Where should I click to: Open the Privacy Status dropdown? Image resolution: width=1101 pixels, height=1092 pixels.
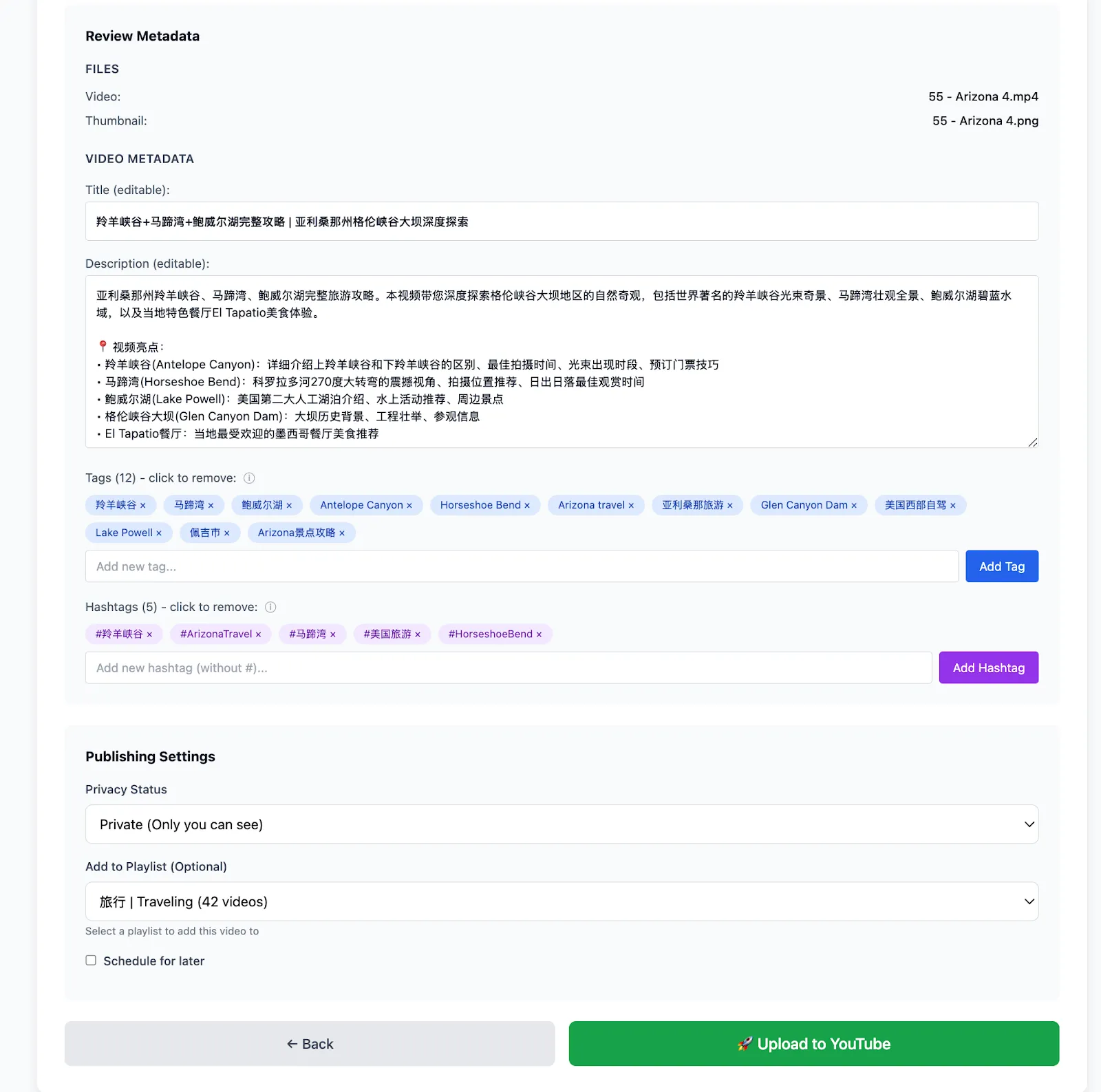pyautogui.click(x=562, y=824)
